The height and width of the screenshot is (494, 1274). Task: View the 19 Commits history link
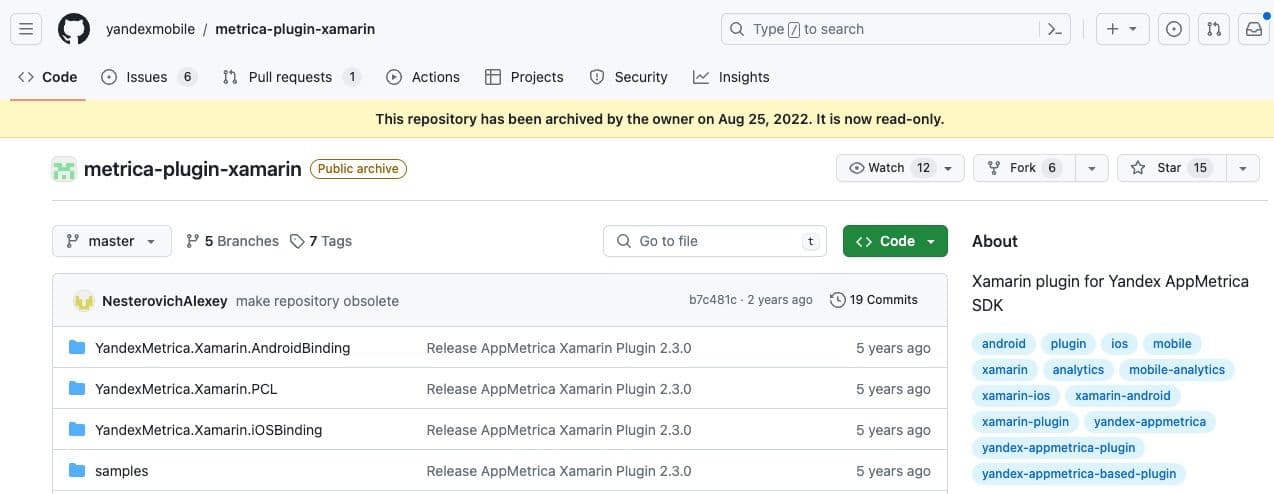click(x=874, y=300)
